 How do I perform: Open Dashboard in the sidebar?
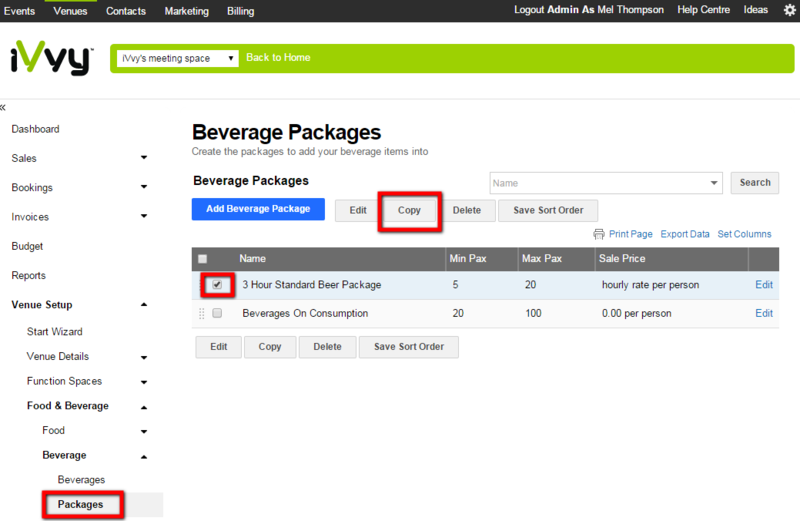pos(35,129)
